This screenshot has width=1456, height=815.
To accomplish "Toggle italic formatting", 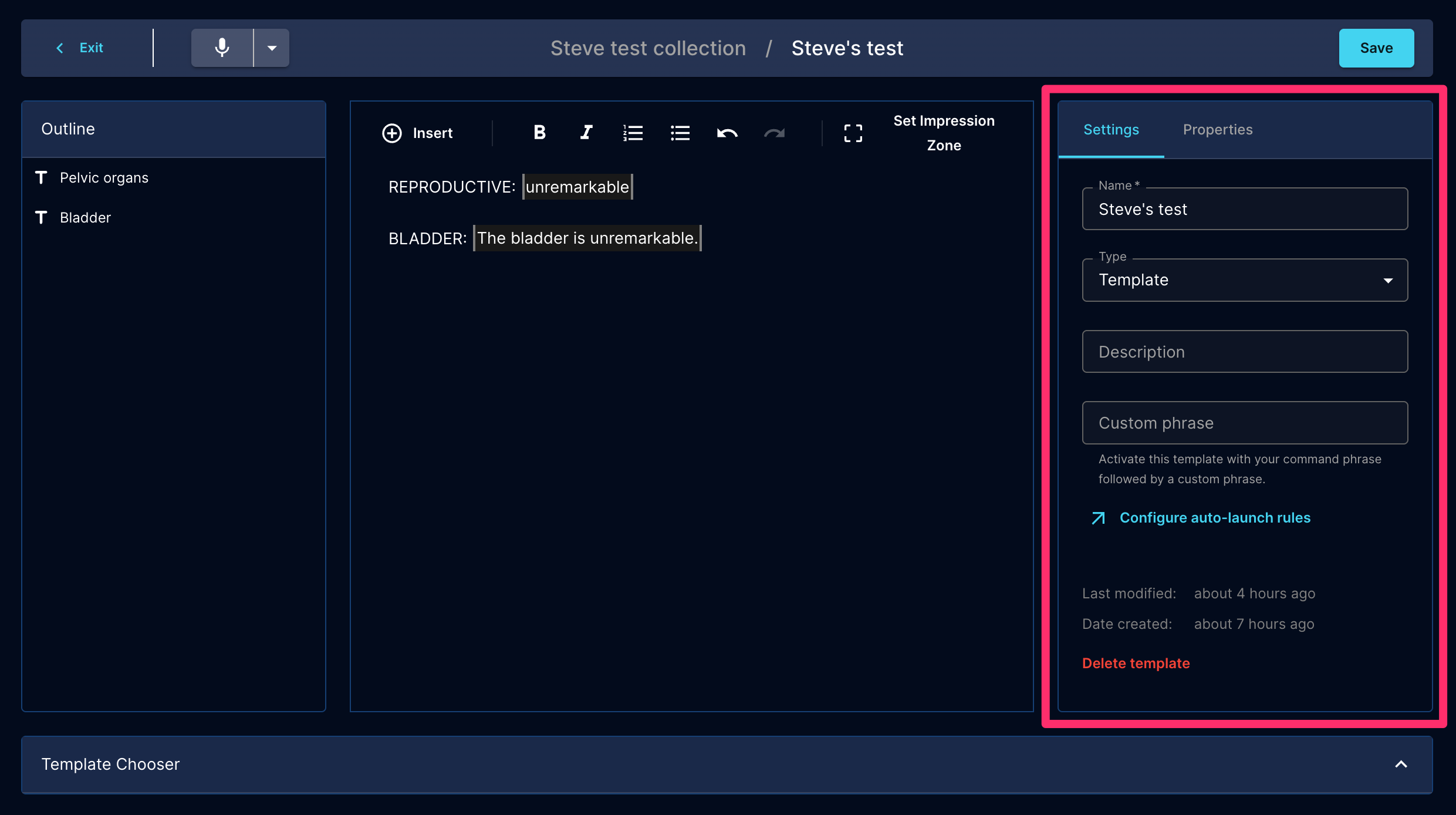I will (586, 133).
